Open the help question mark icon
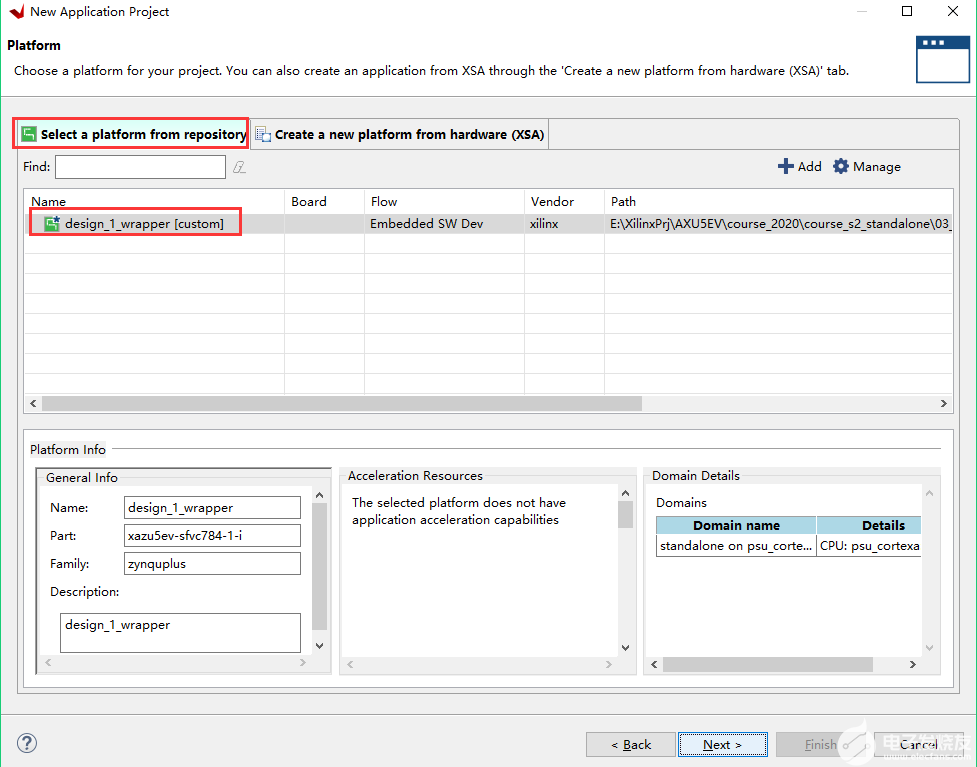Screen dimensions: 977x767 pos(27,743)
